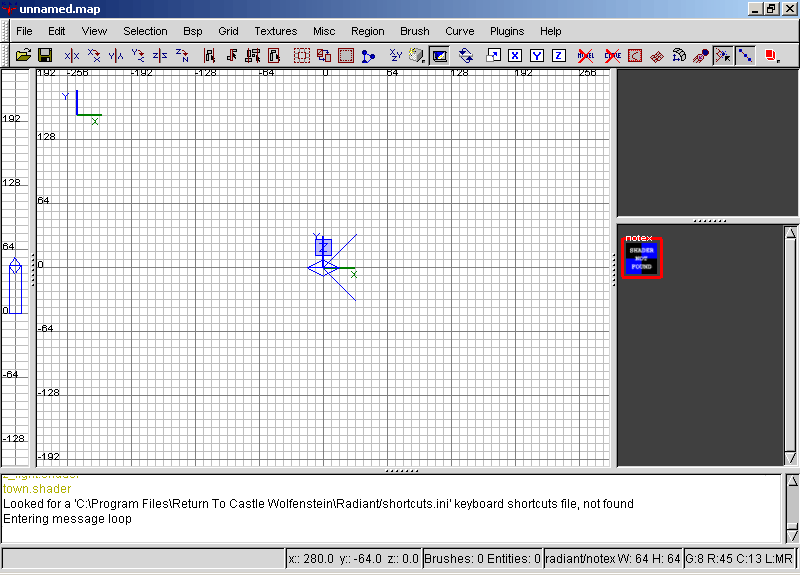Click Select Inside toolbar icon
This screenshot has width=800, height=575.
[x=274, y=55]
